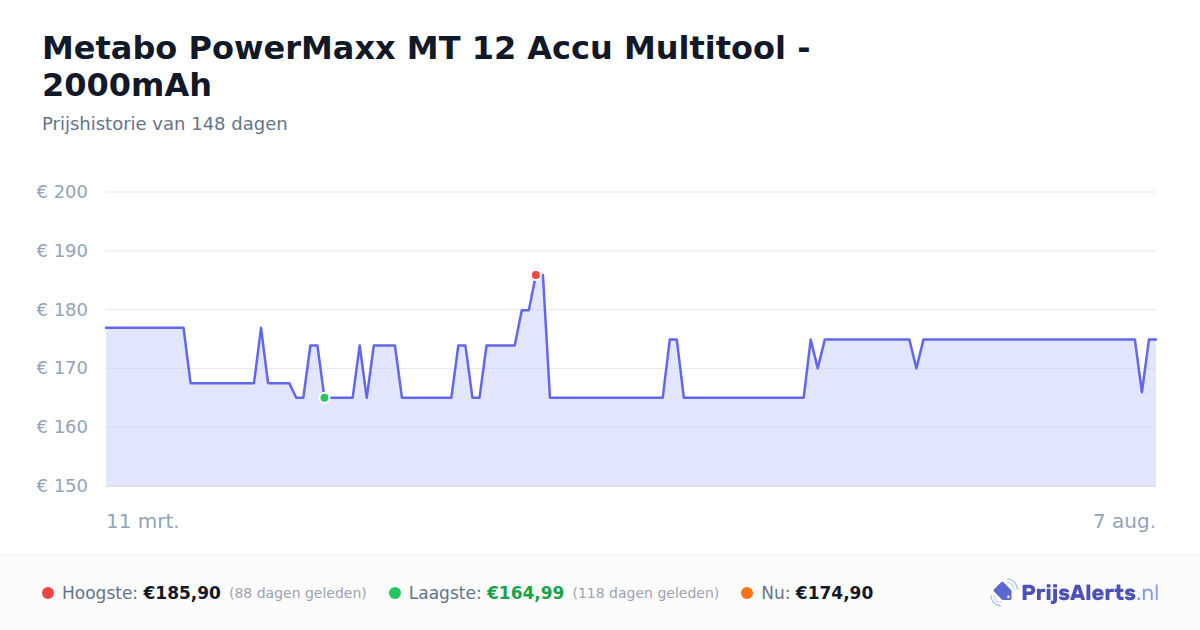Screen dimensions: 1200x630
Task: Click the € 180 axis label
Action: (x=62, y=310)
